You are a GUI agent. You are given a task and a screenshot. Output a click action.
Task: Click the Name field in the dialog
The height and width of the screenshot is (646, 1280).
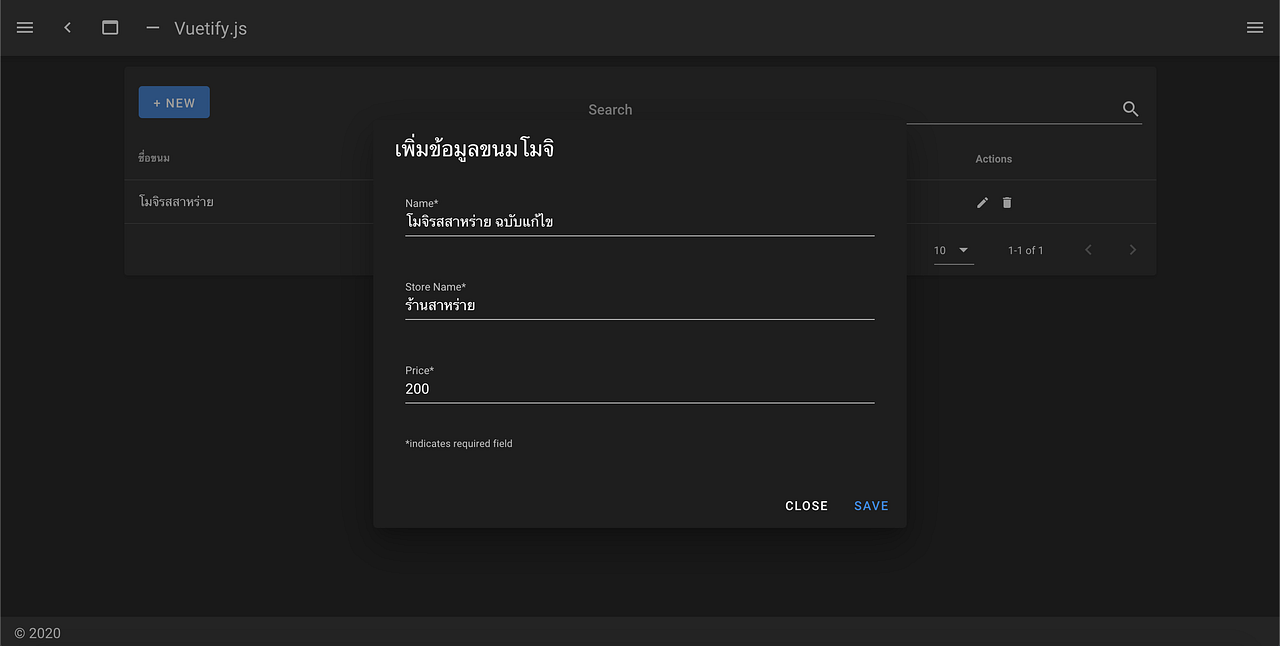pos(639,221)
